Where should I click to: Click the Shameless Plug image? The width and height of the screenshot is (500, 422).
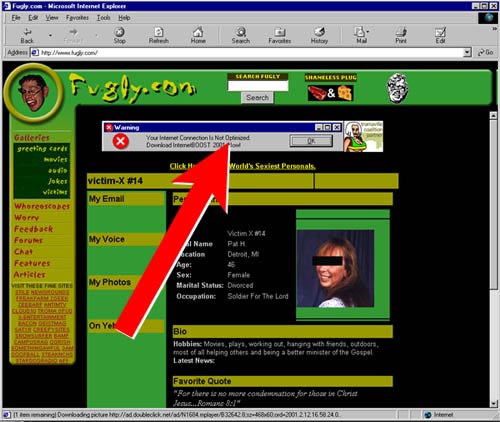(330, 93)
